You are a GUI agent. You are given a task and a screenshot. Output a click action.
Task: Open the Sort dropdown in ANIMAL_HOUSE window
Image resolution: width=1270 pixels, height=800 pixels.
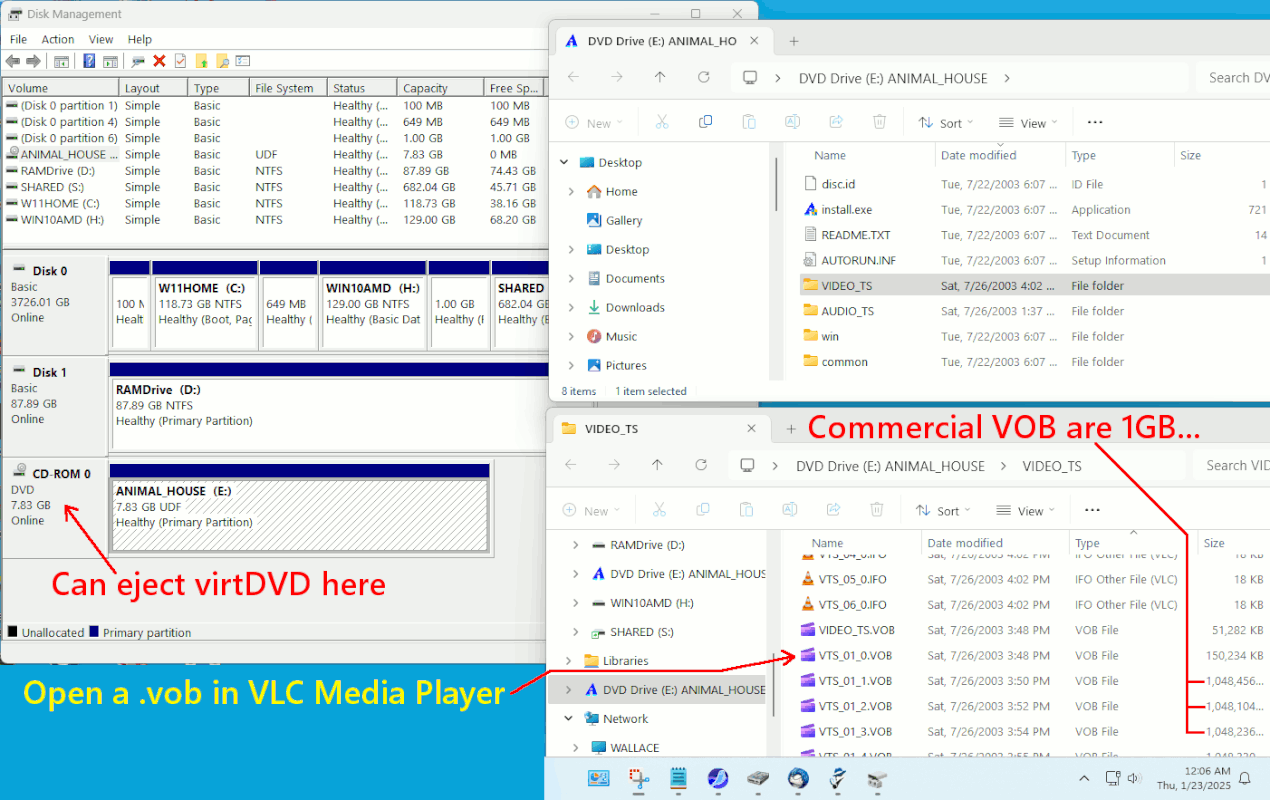pyautogui.click(x=946, y=123)
